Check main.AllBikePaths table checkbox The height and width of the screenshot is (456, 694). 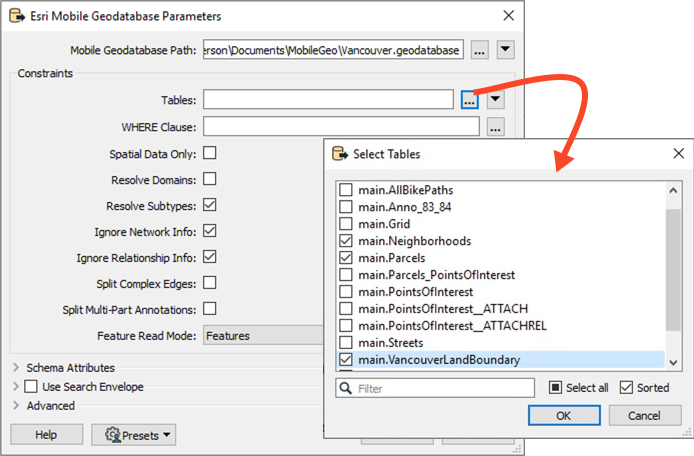[x=346, y=190]
